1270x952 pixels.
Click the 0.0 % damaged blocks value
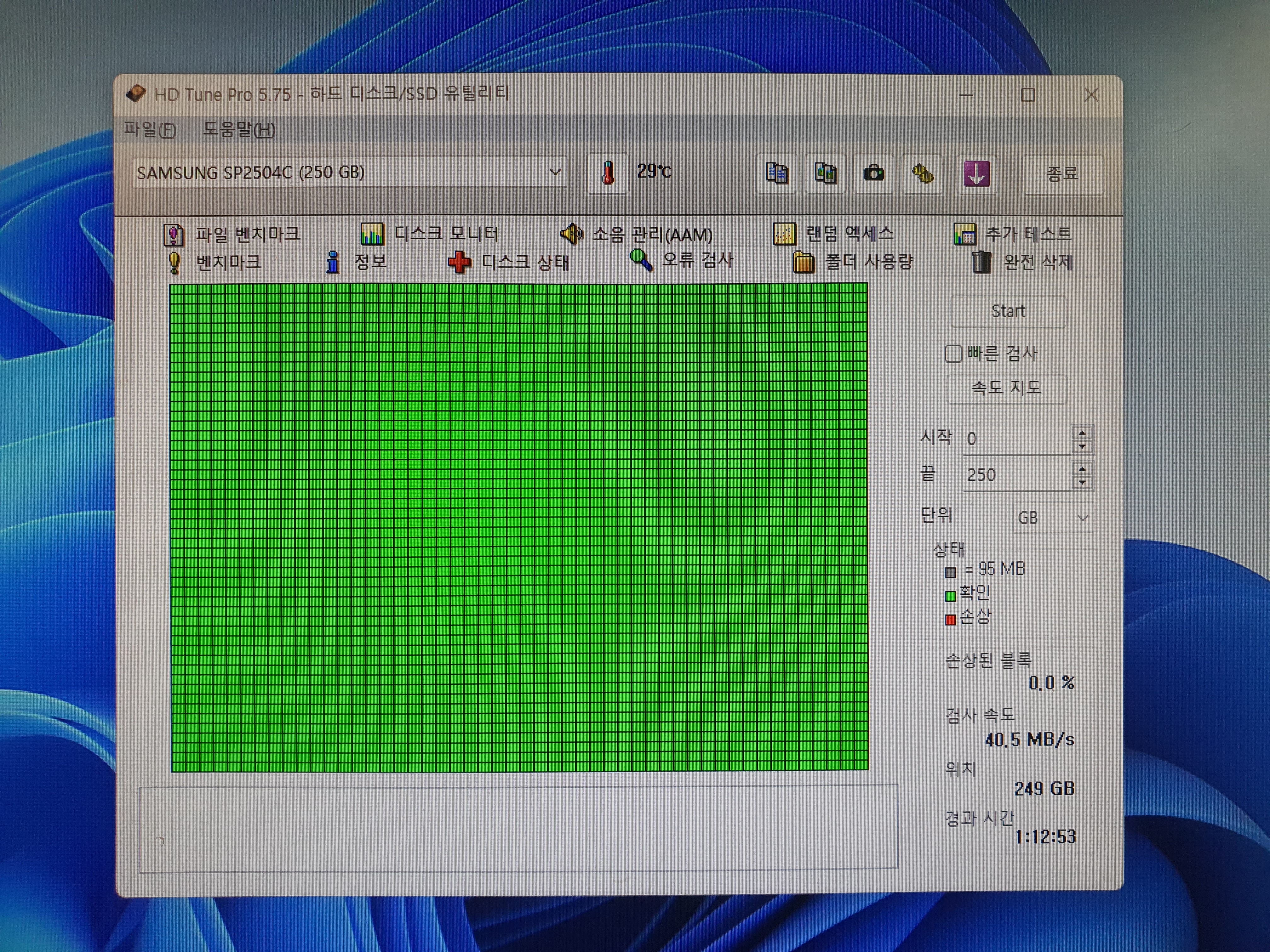[1051, 683]
